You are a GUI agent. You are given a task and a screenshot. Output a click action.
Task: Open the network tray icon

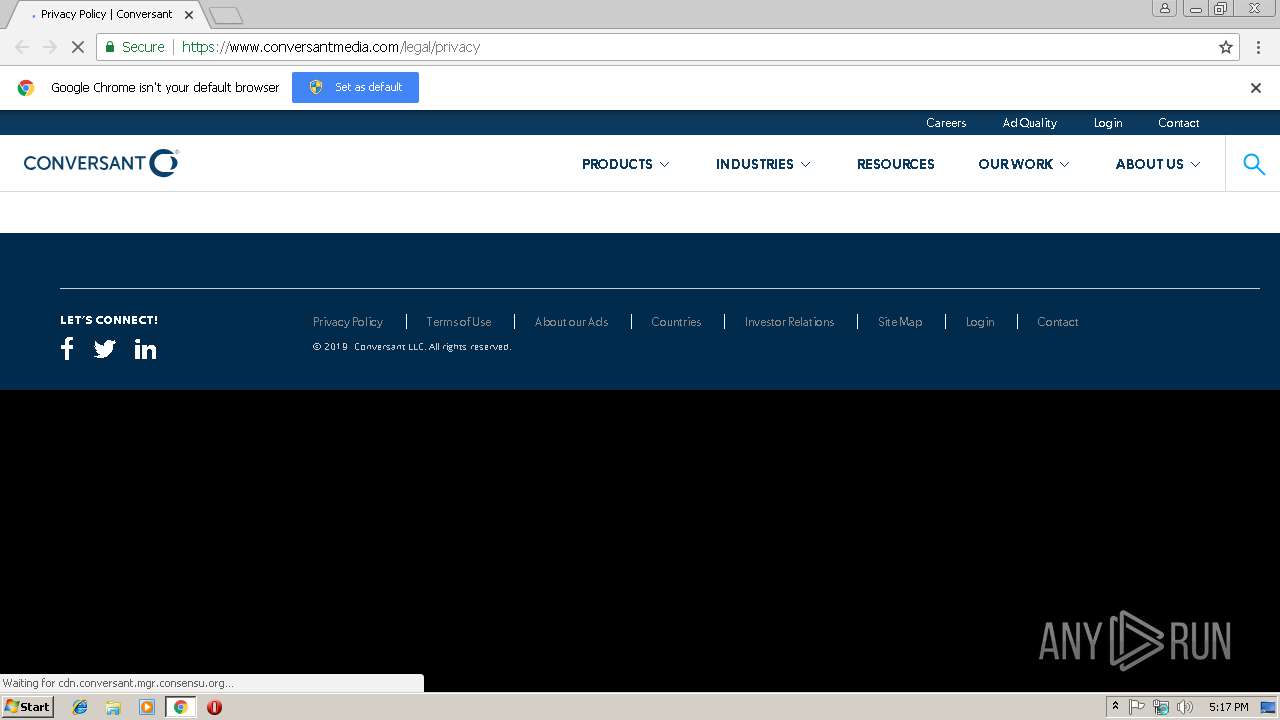pos(1161,707)
